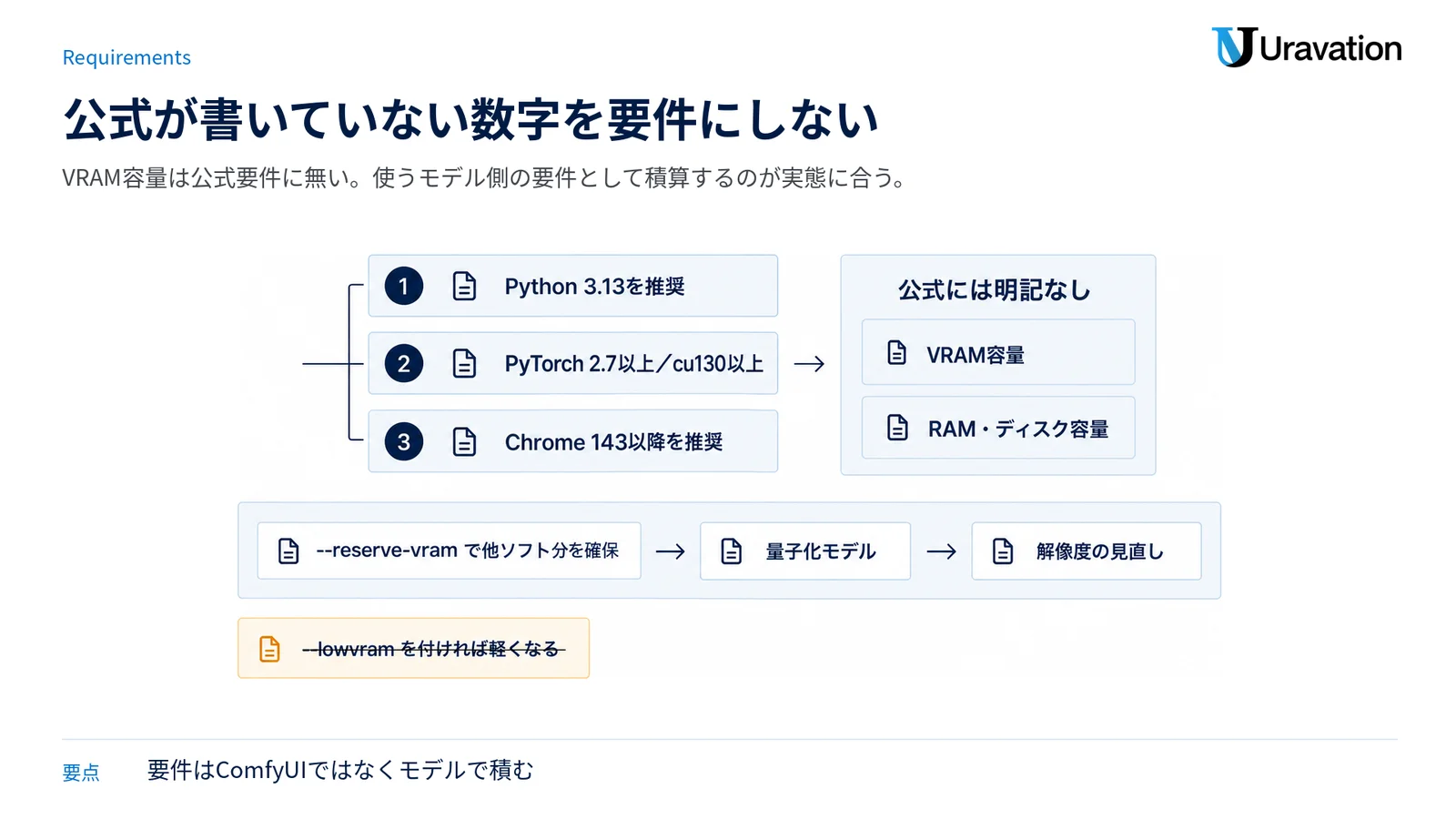Click the document icon beside Chrome 143以降を推奨
Screen dimensions: 1456x819
point(464,441)
